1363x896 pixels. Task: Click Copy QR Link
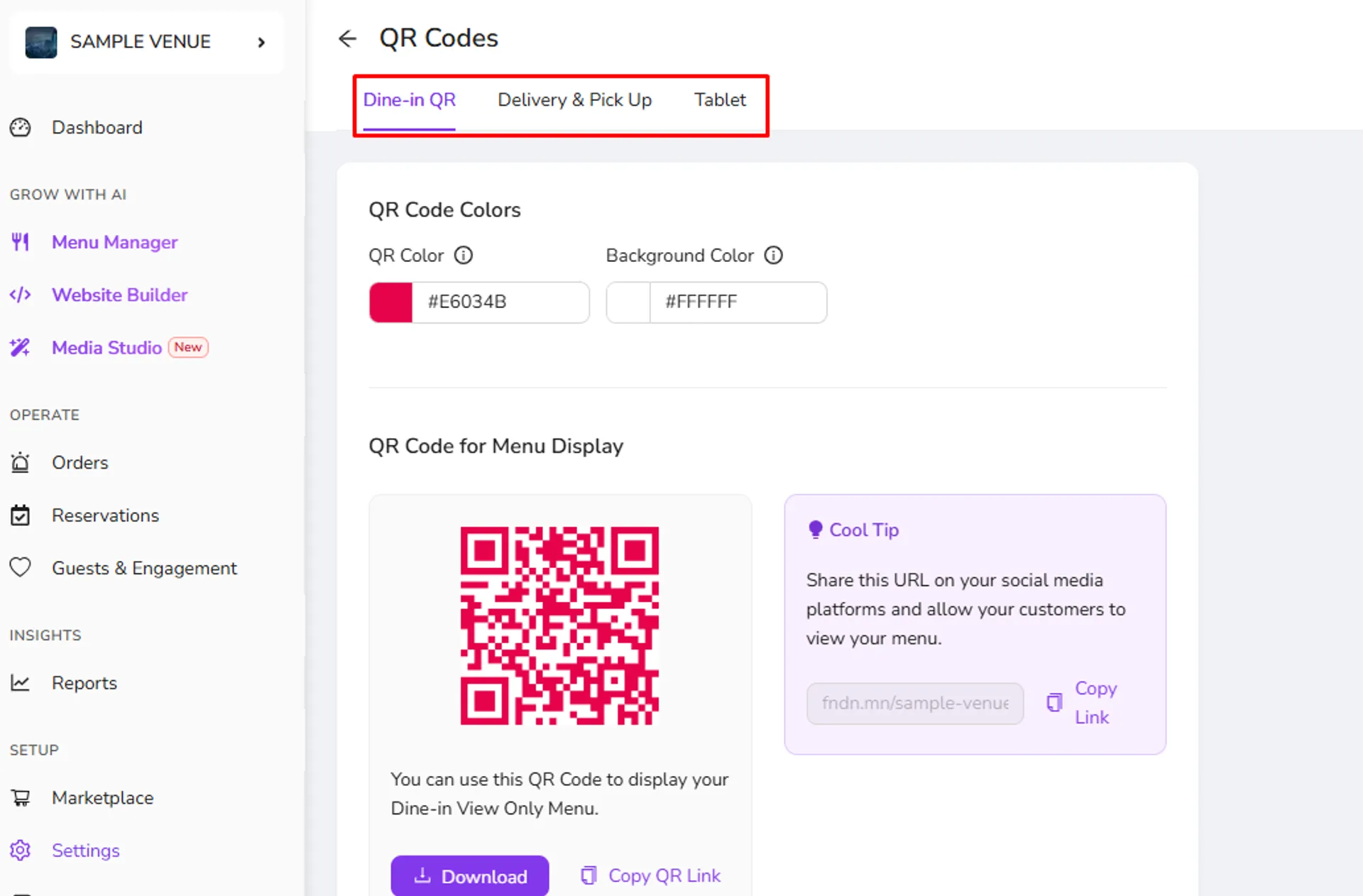[x=651, y=876]
